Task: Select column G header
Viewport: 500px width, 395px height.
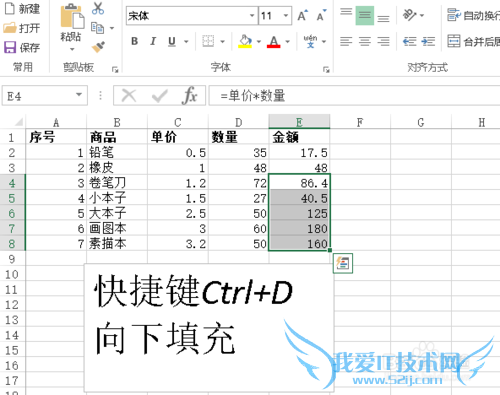Action: coord(421,122)
